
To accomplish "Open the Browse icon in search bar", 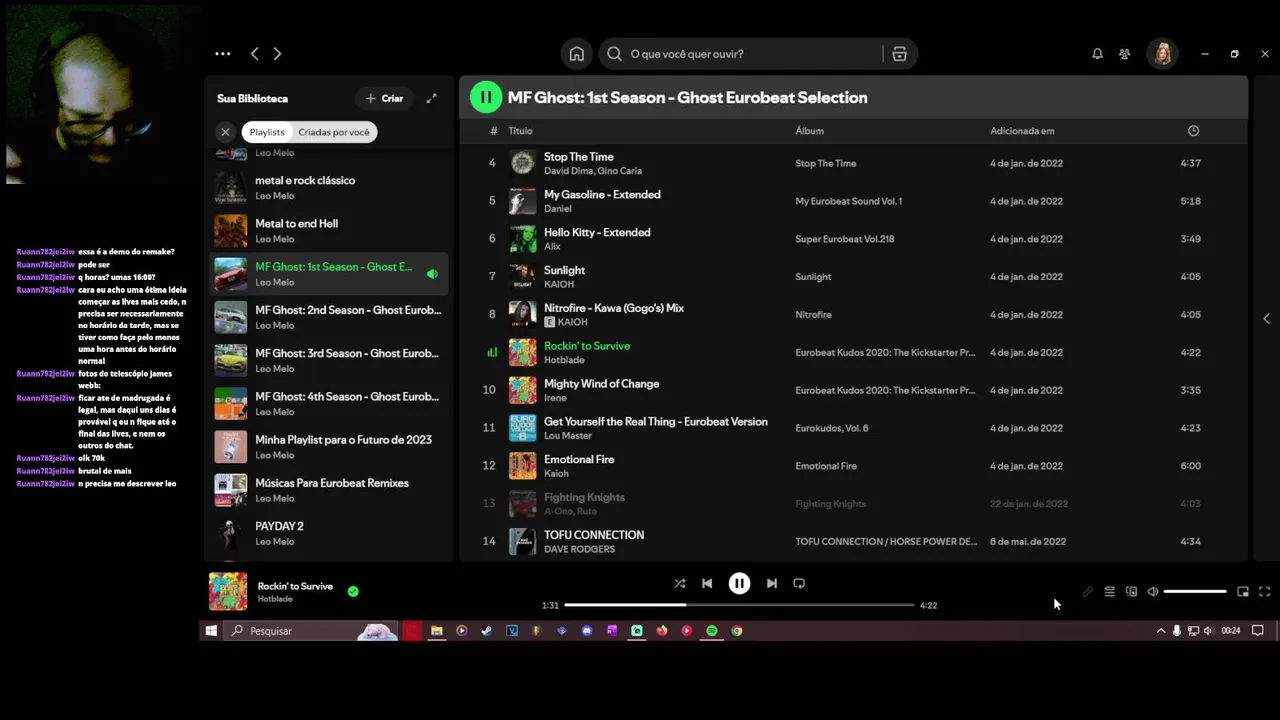I will click(899, 54).
